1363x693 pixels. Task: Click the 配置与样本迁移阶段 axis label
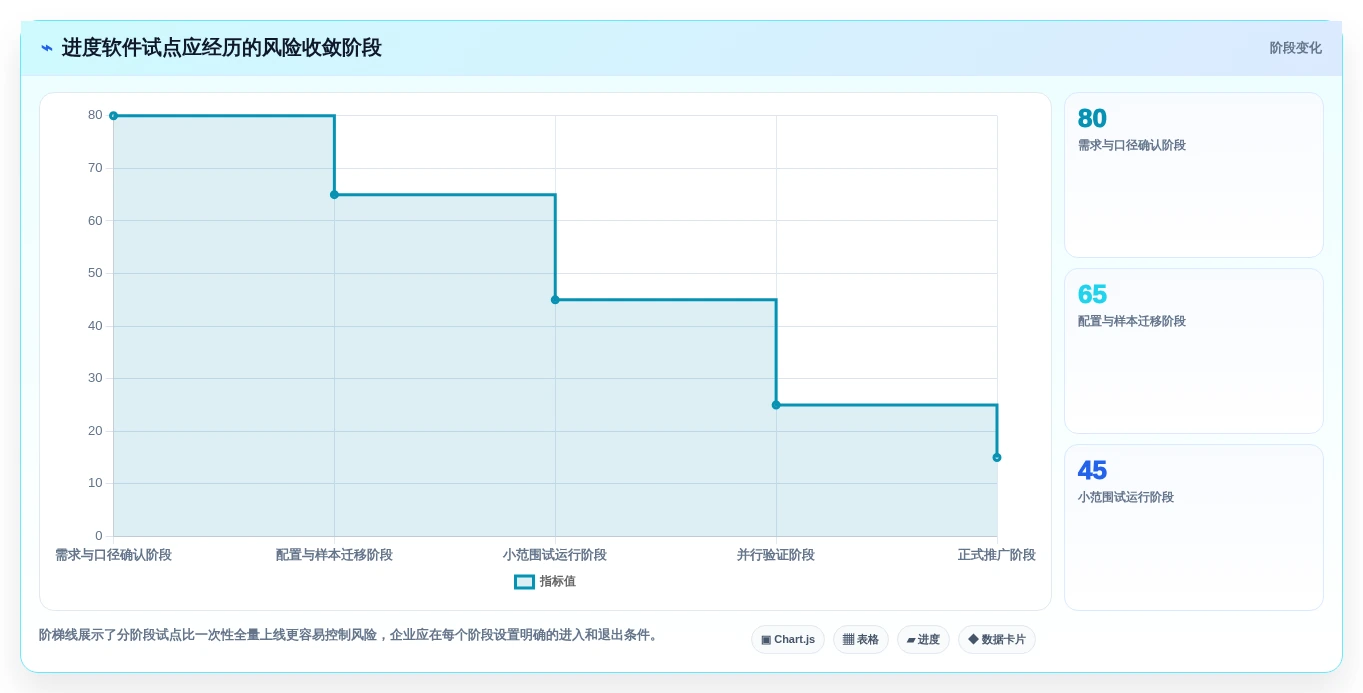tap(334, 555)
